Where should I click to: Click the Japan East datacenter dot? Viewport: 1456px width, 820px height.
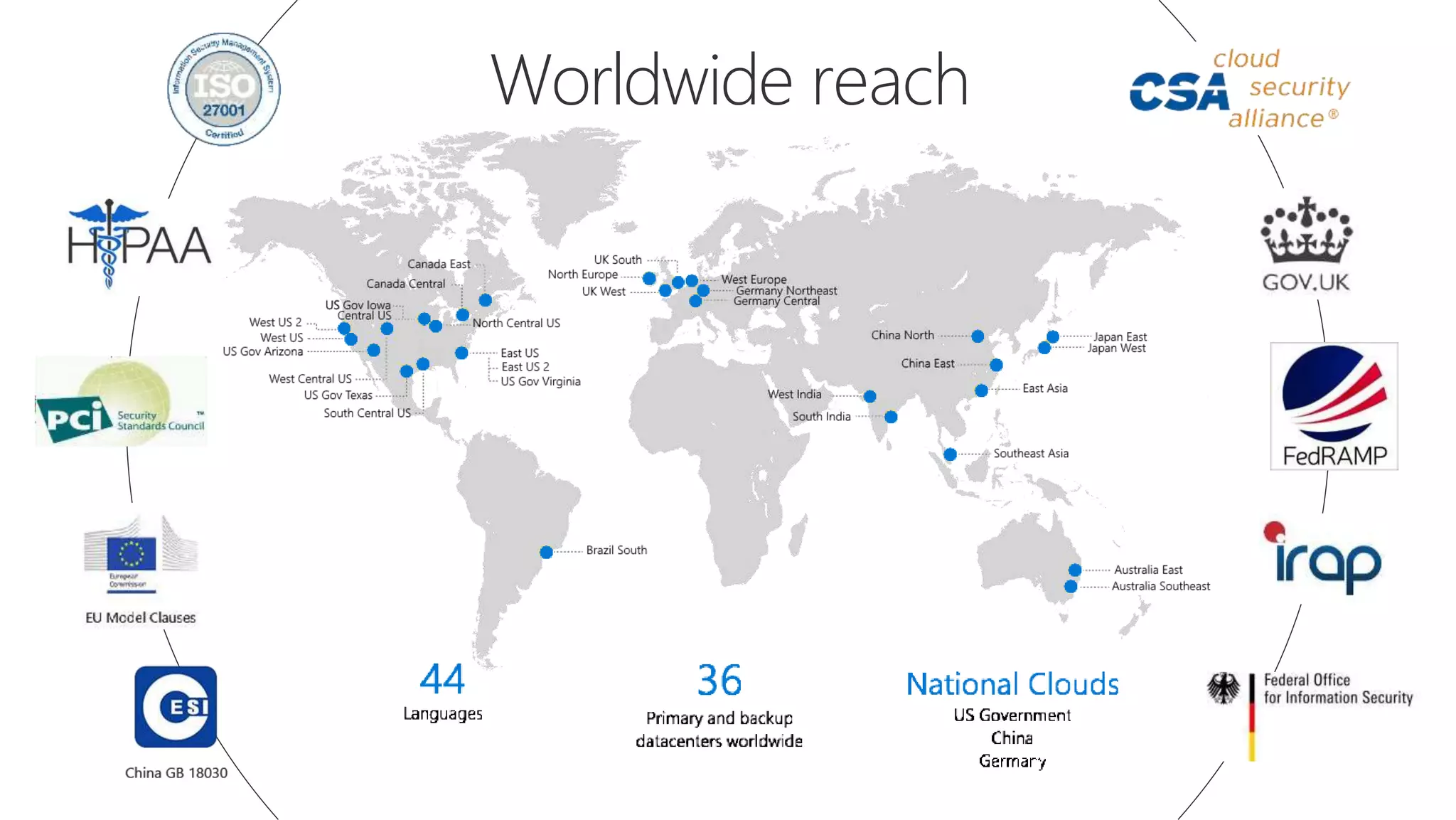point(1053,336)
